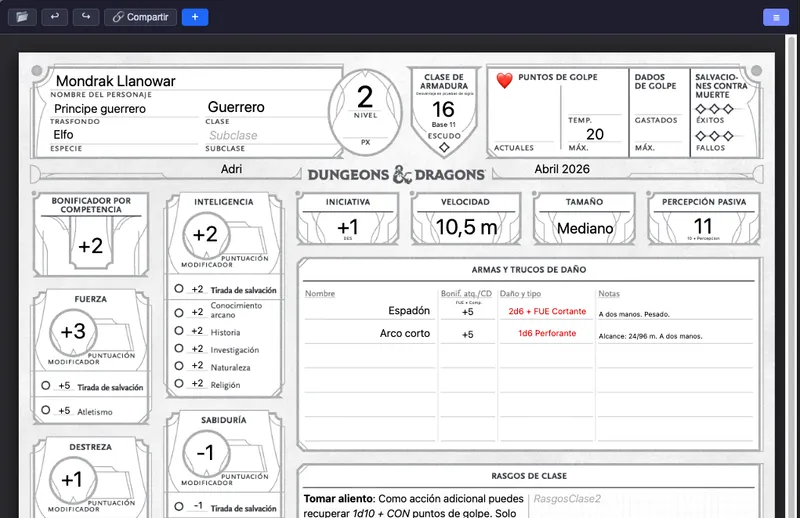
Task: Toggle the Investigación proficiency circle
Action: (x=179, y=348)
